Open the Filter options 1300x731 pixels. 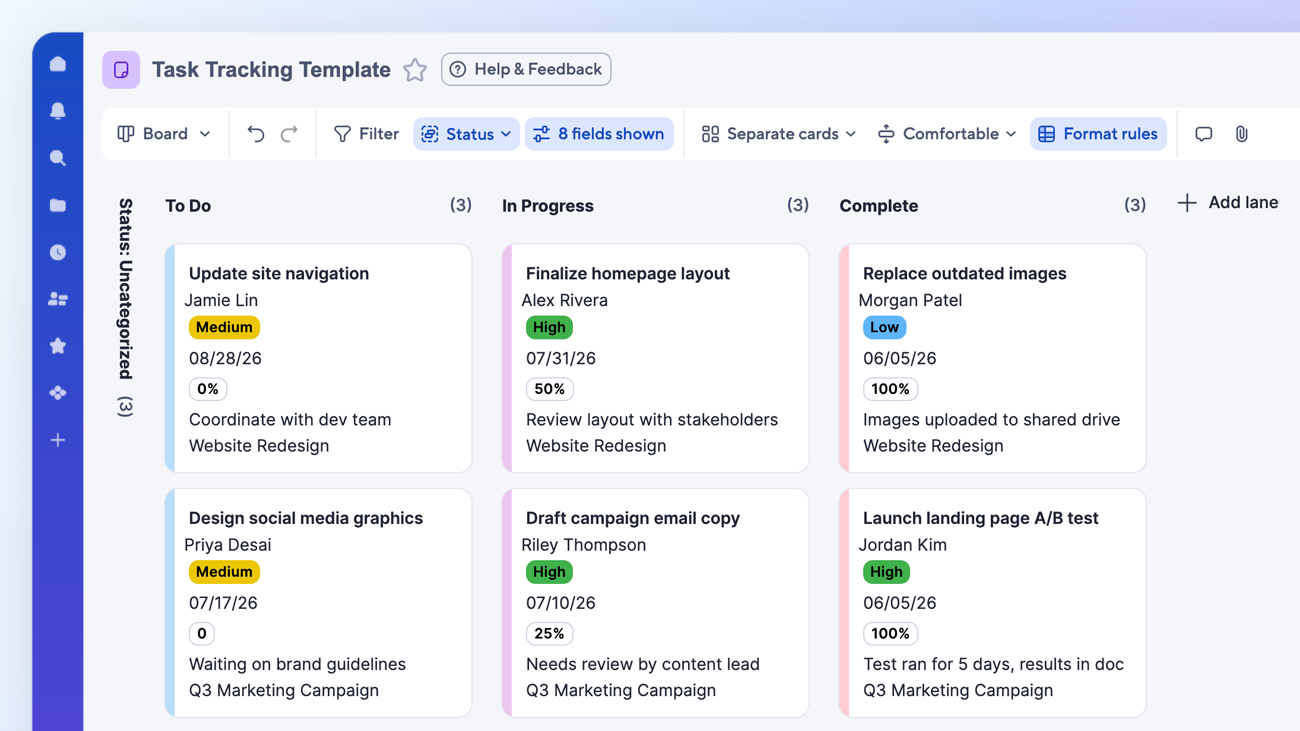click(x=366, y=133)
